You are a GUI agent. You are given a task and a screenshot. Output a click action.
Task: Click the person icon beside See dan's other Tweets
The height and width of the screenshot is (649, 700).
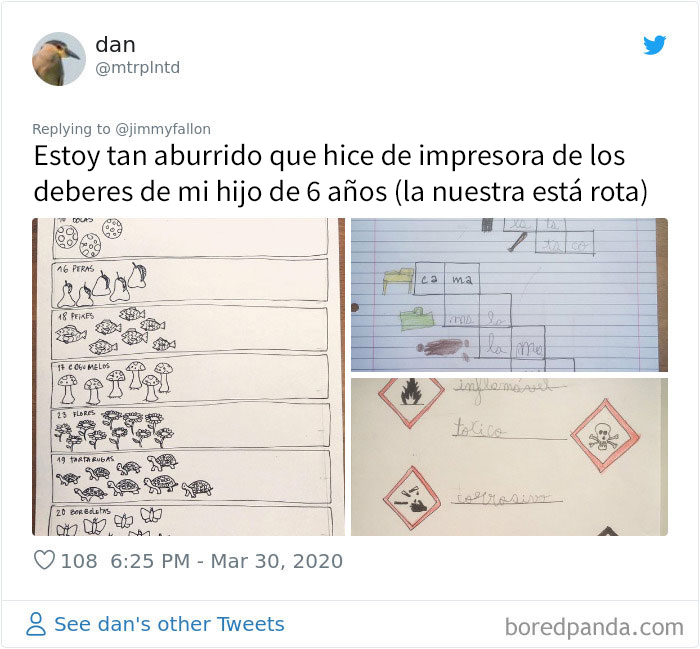(x=36, y=624)
